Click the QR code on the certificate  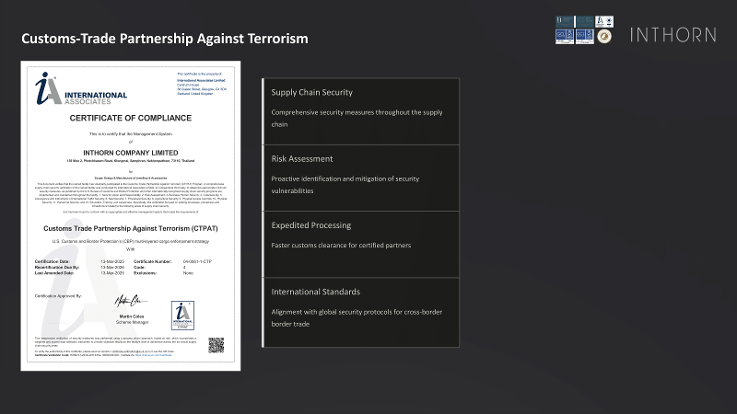pyautogui.click(x=216, y=345)
